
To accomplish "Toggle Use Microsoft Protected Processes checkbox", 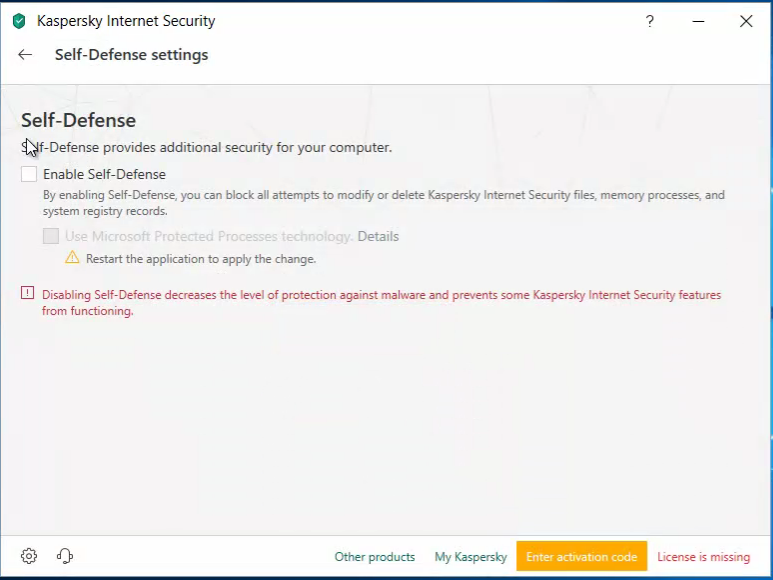I will (51, 236).
